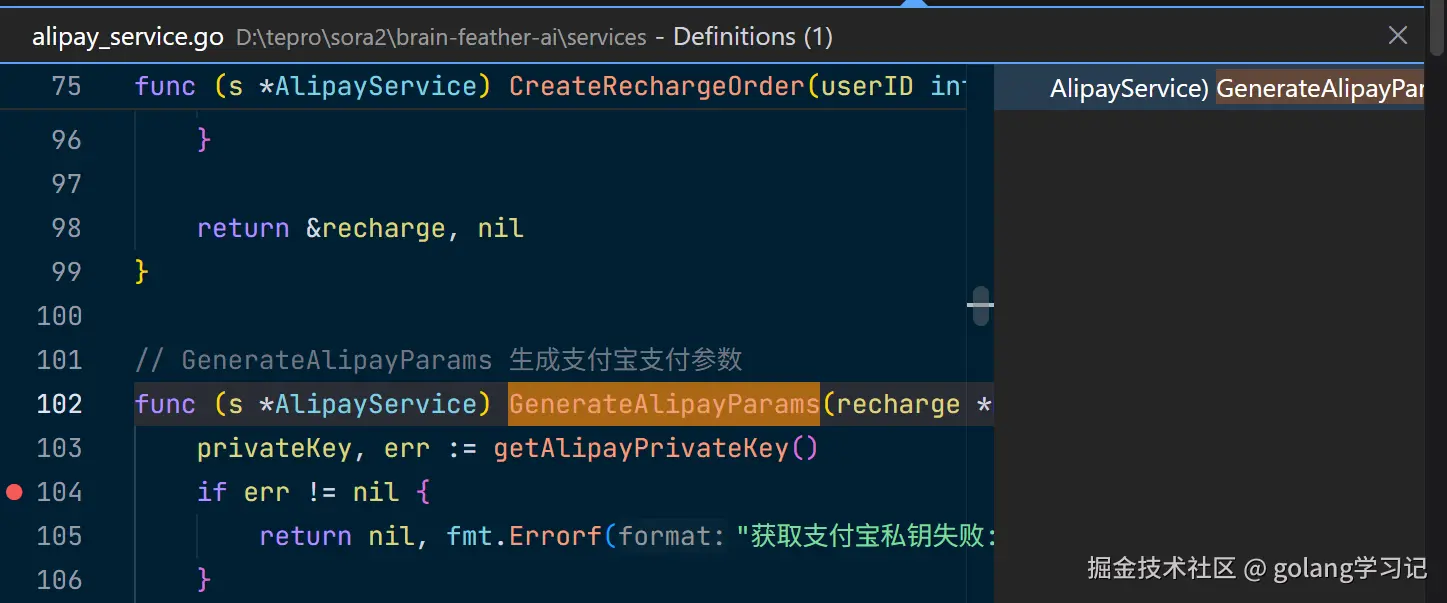Click the closing brace on line 99

[141, 272]
